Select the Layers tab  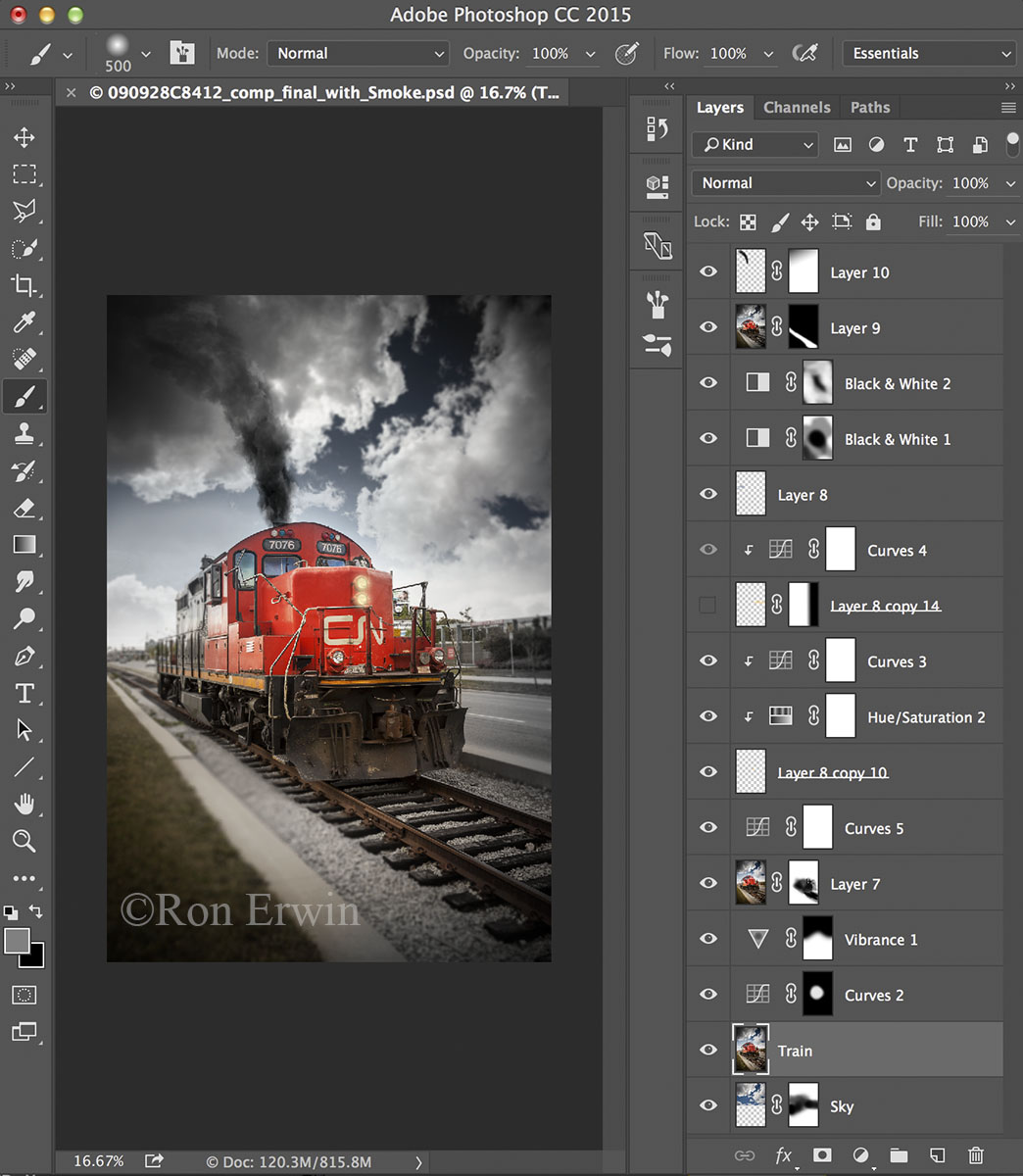point(720,108)
